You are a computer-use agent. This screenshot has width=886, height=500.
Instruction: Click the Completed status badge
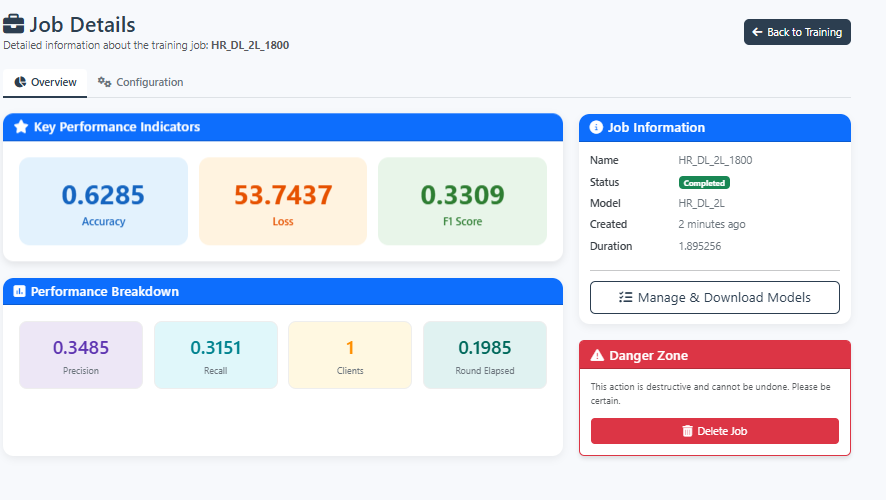[x=704, y=183]
